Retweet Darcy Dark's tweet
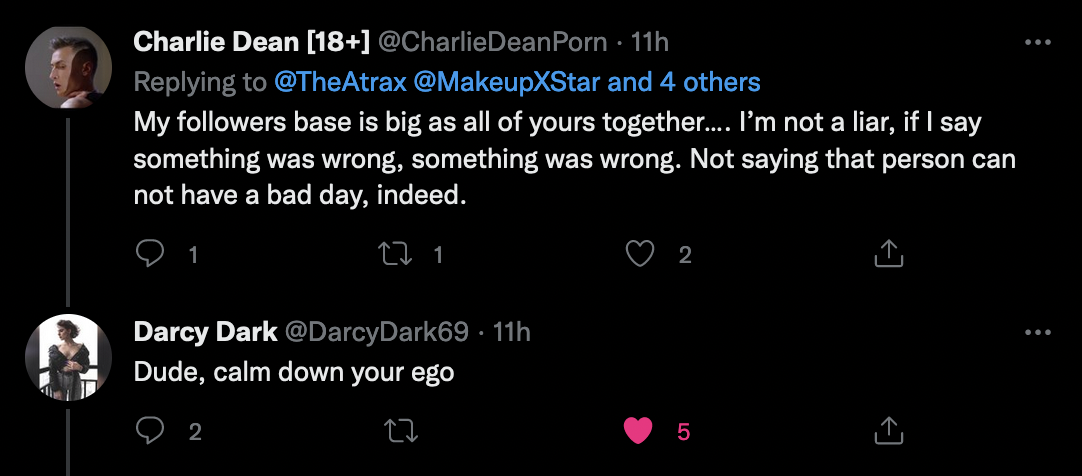 coord(399,431)
